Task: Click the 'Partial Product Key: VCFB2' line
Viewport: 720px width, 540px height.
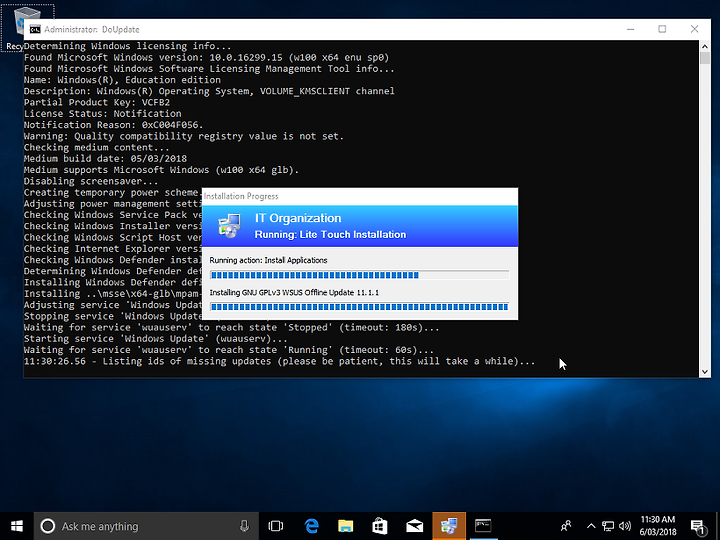Action: [97, 102]
